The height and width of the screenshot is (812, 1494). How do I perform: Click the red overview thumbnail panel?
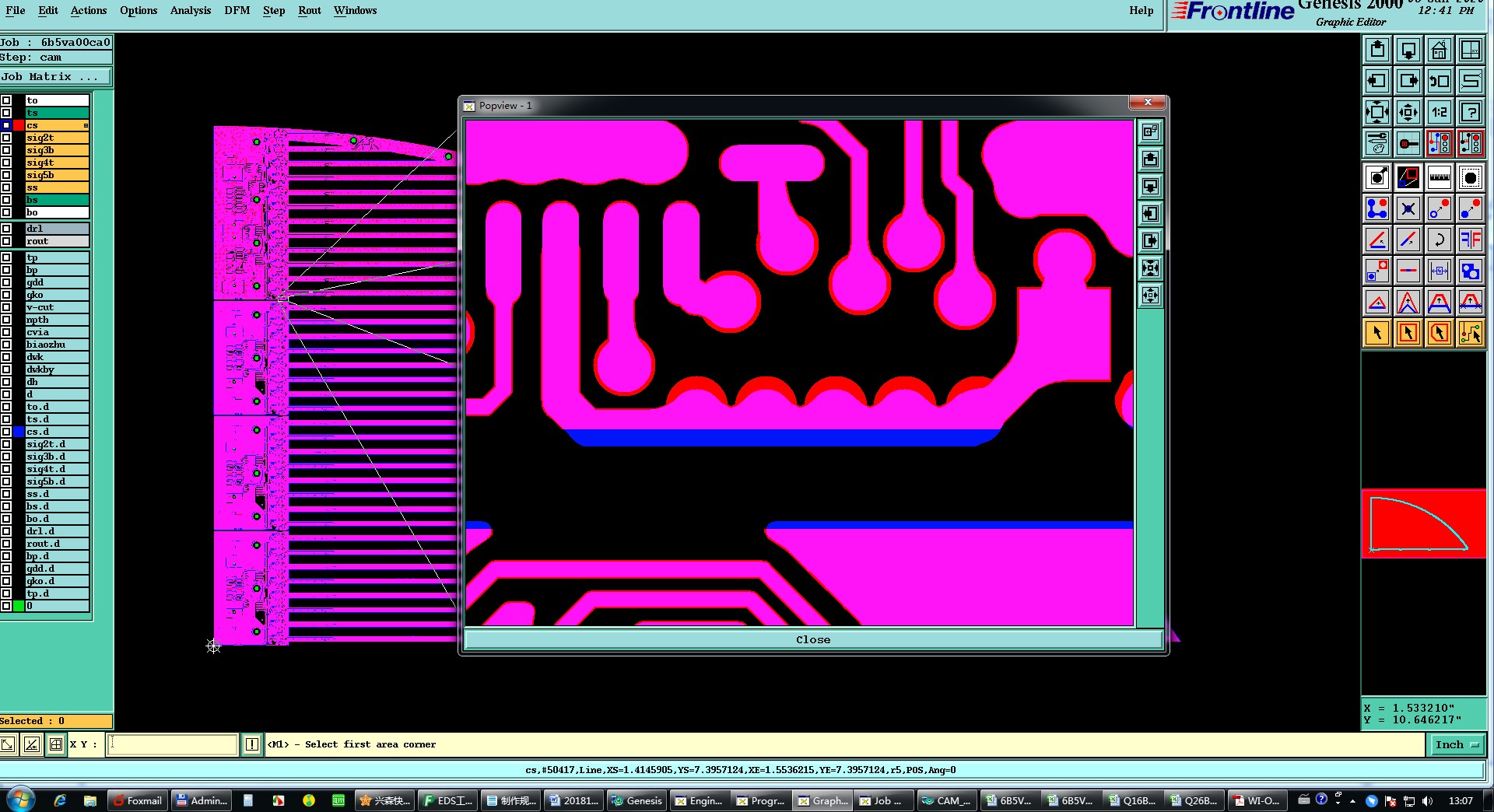(x=1423, y=523)
